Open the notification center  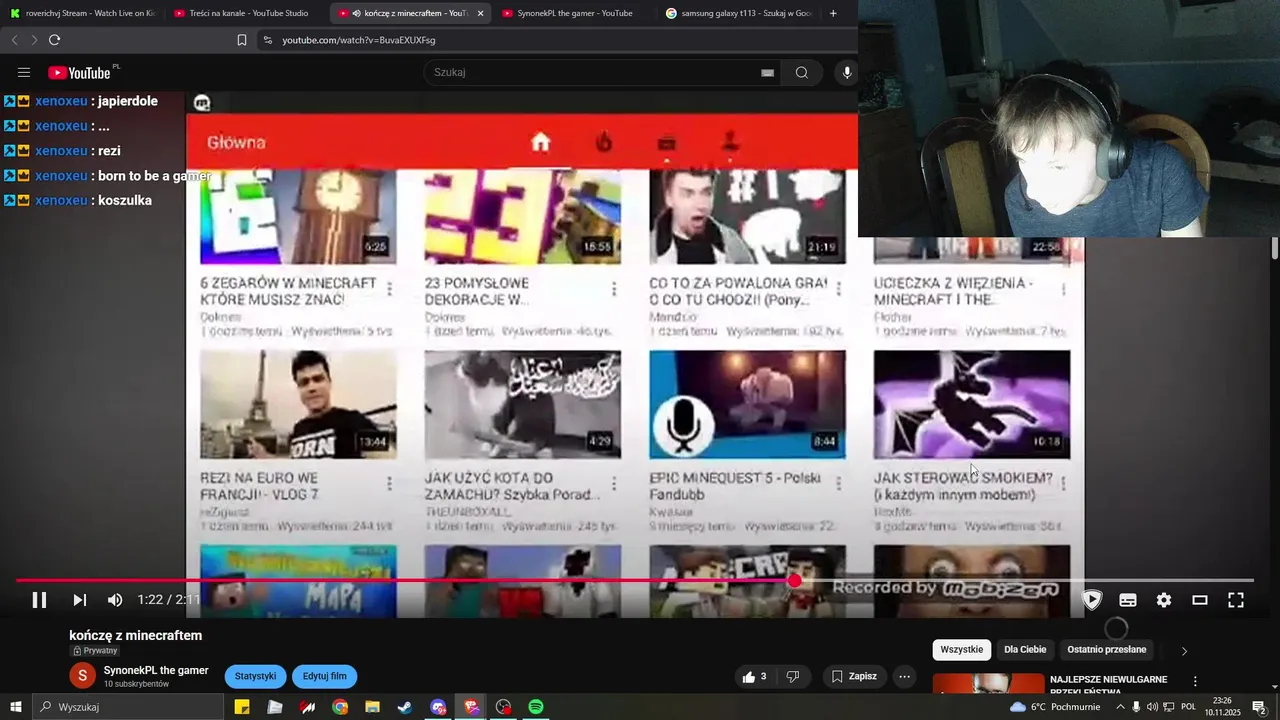1259,707
